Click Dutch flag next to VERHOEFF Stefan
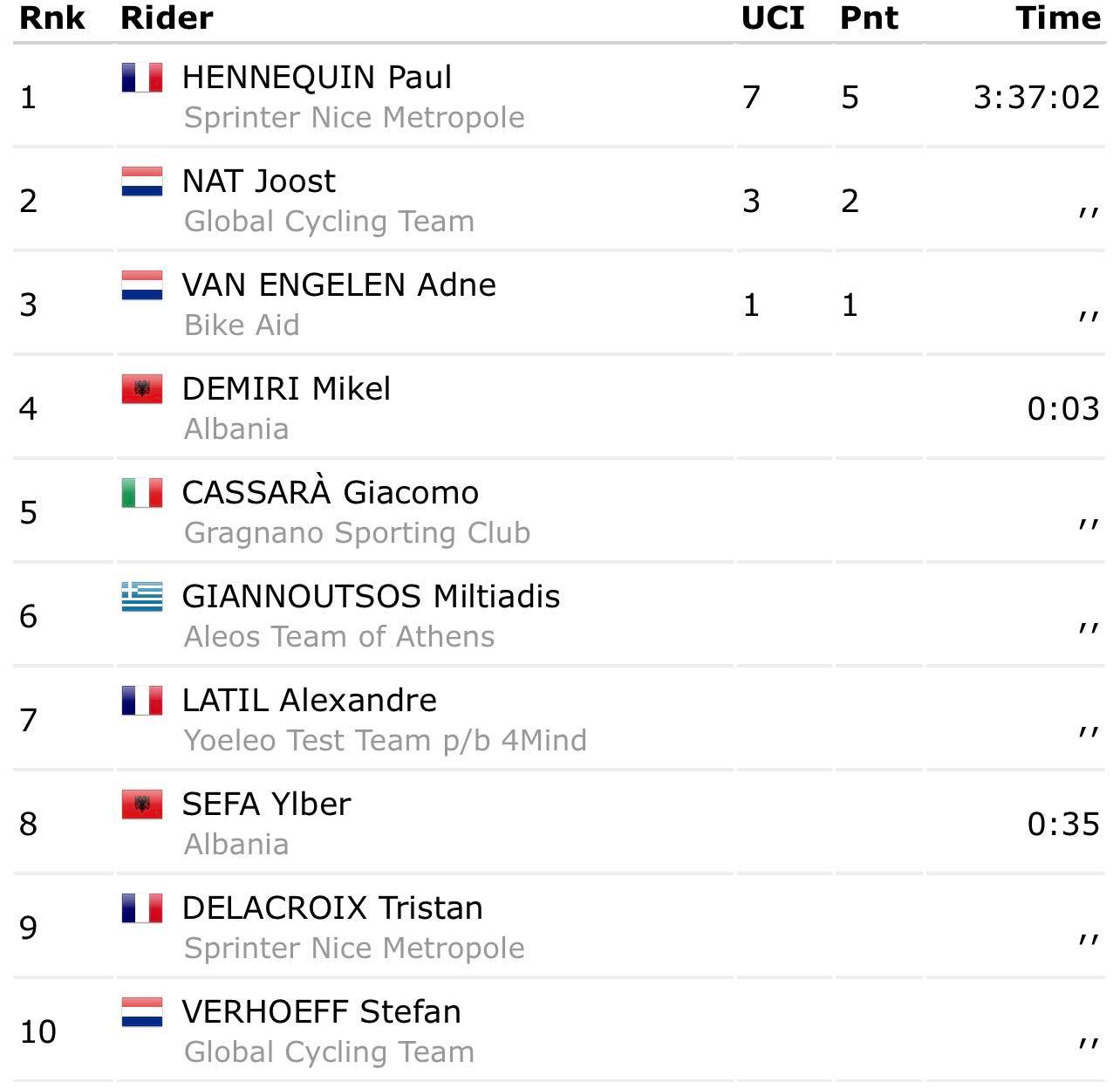 (x=142, y=1012)
